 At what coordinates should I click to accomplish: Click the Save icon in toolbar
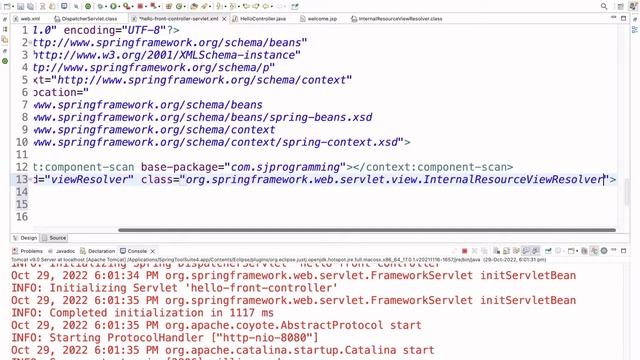click(20, 7)
